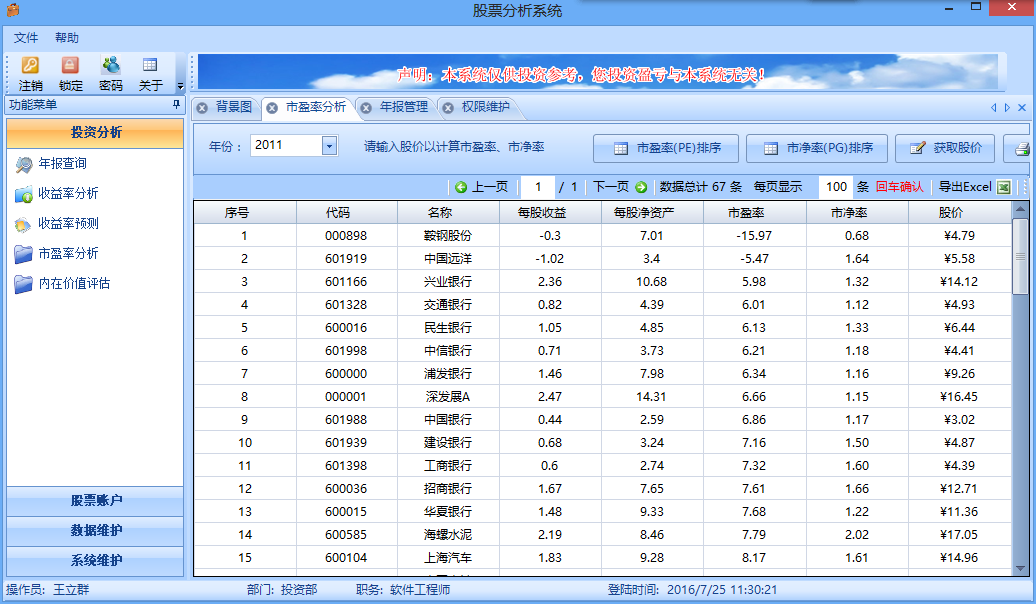Open 收益率分析 in the sidebar
Viewport: 1036px width, 604px height.
click(68, 193)
